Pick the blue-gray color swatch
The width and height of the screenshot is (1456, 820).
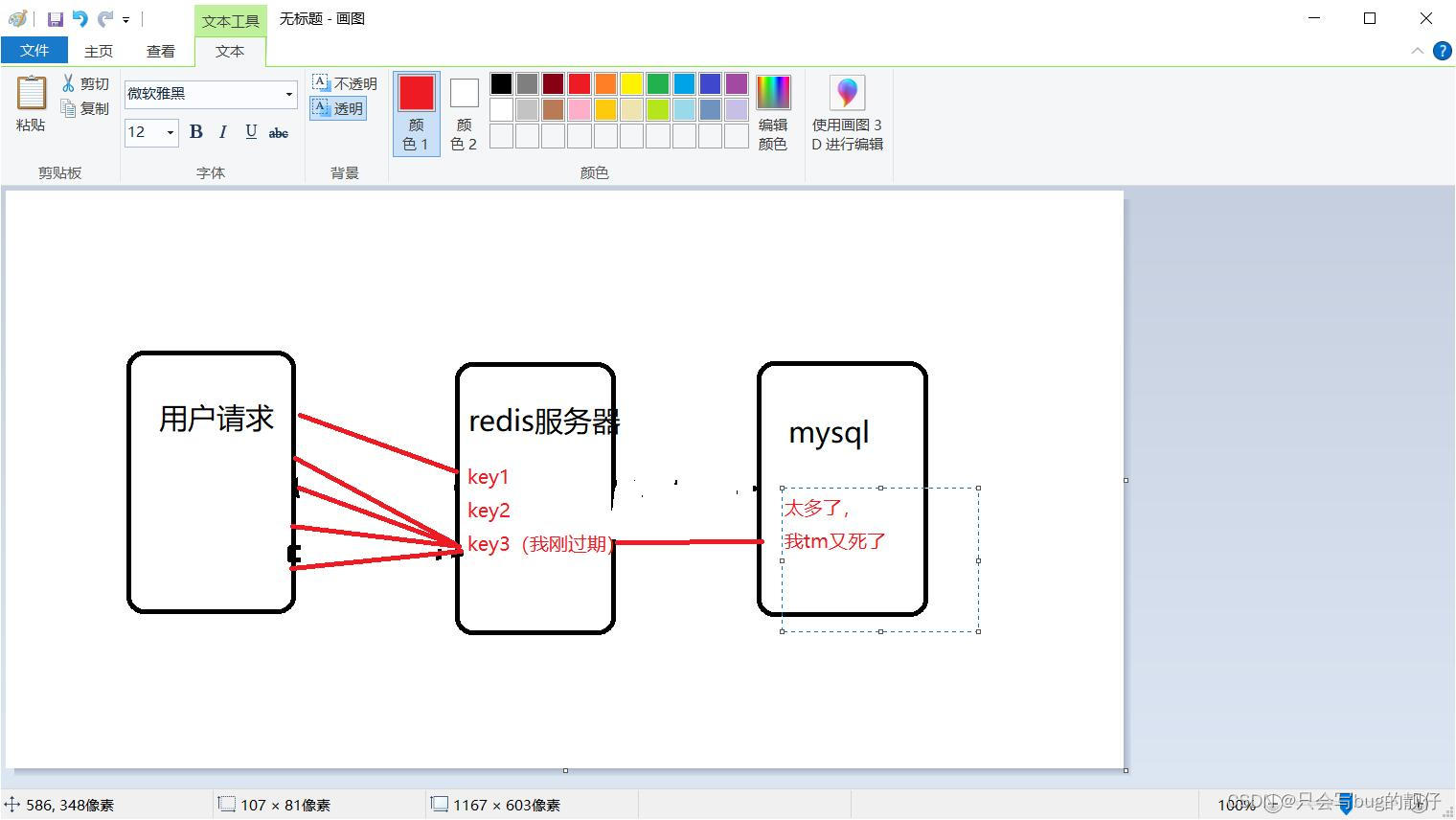click(x=710, y=109)
